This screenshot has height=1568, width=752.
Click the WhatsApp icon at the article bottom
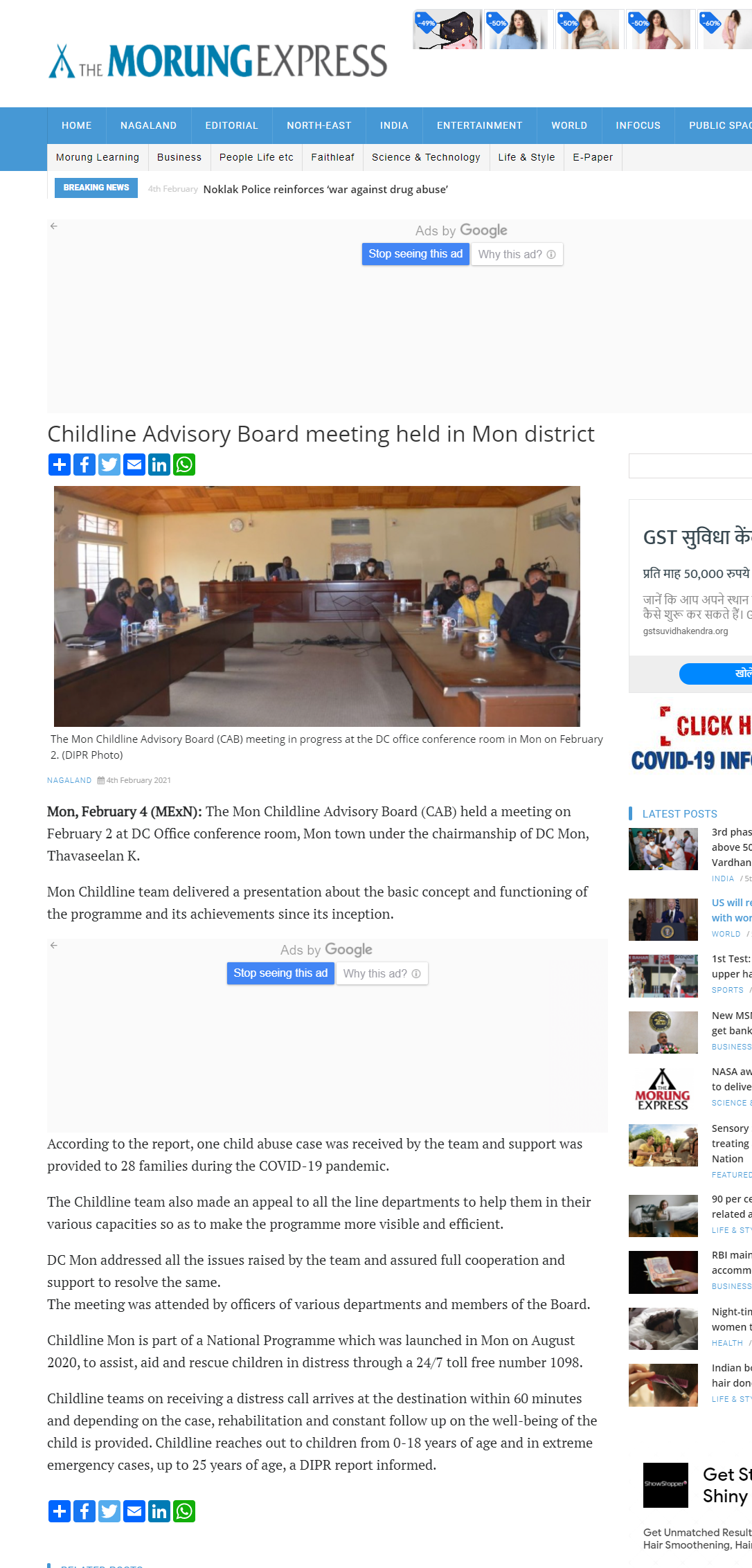[x=184, y=1511]
